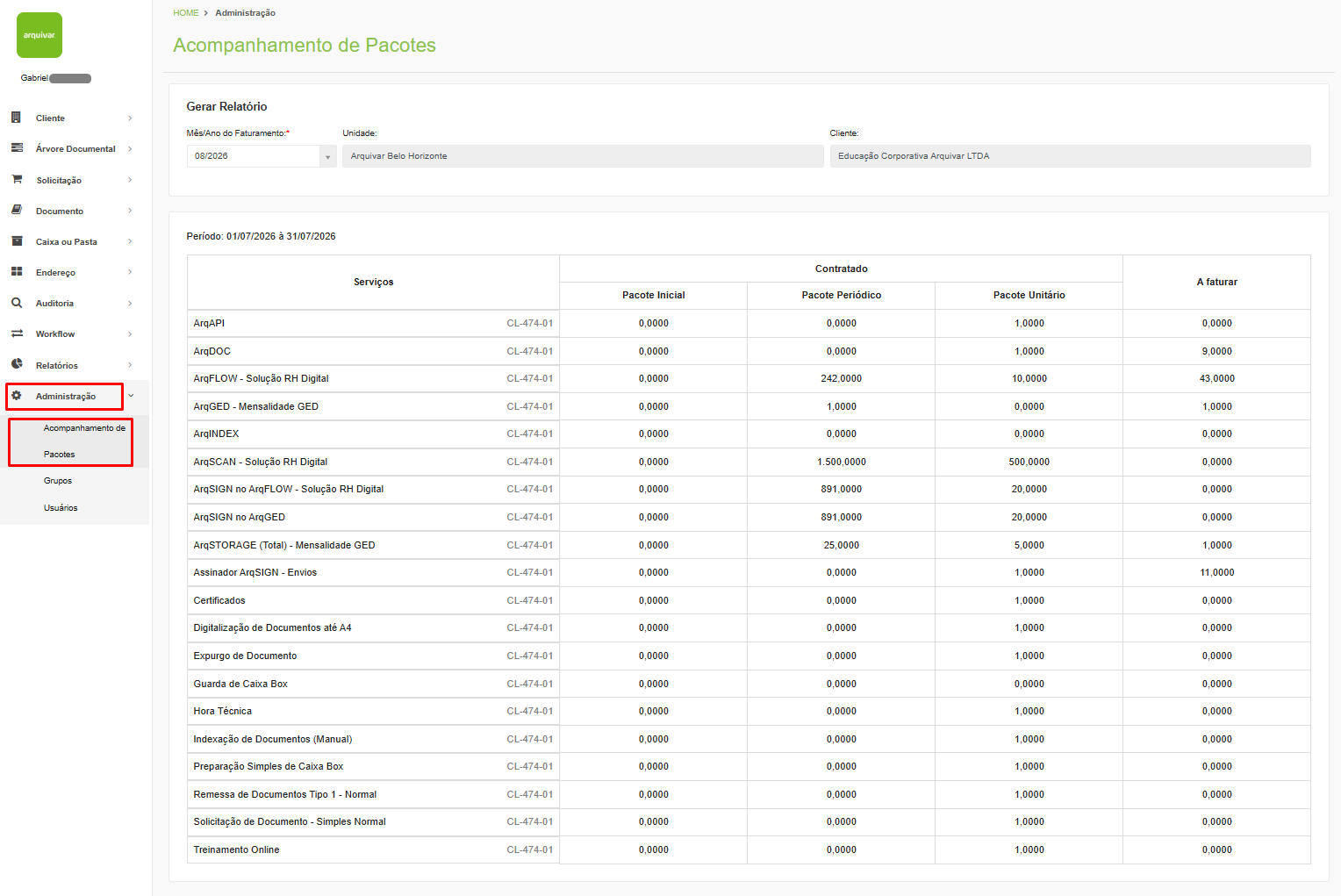Expand the Caixa ou Pasta chevron

pos(130,241)
